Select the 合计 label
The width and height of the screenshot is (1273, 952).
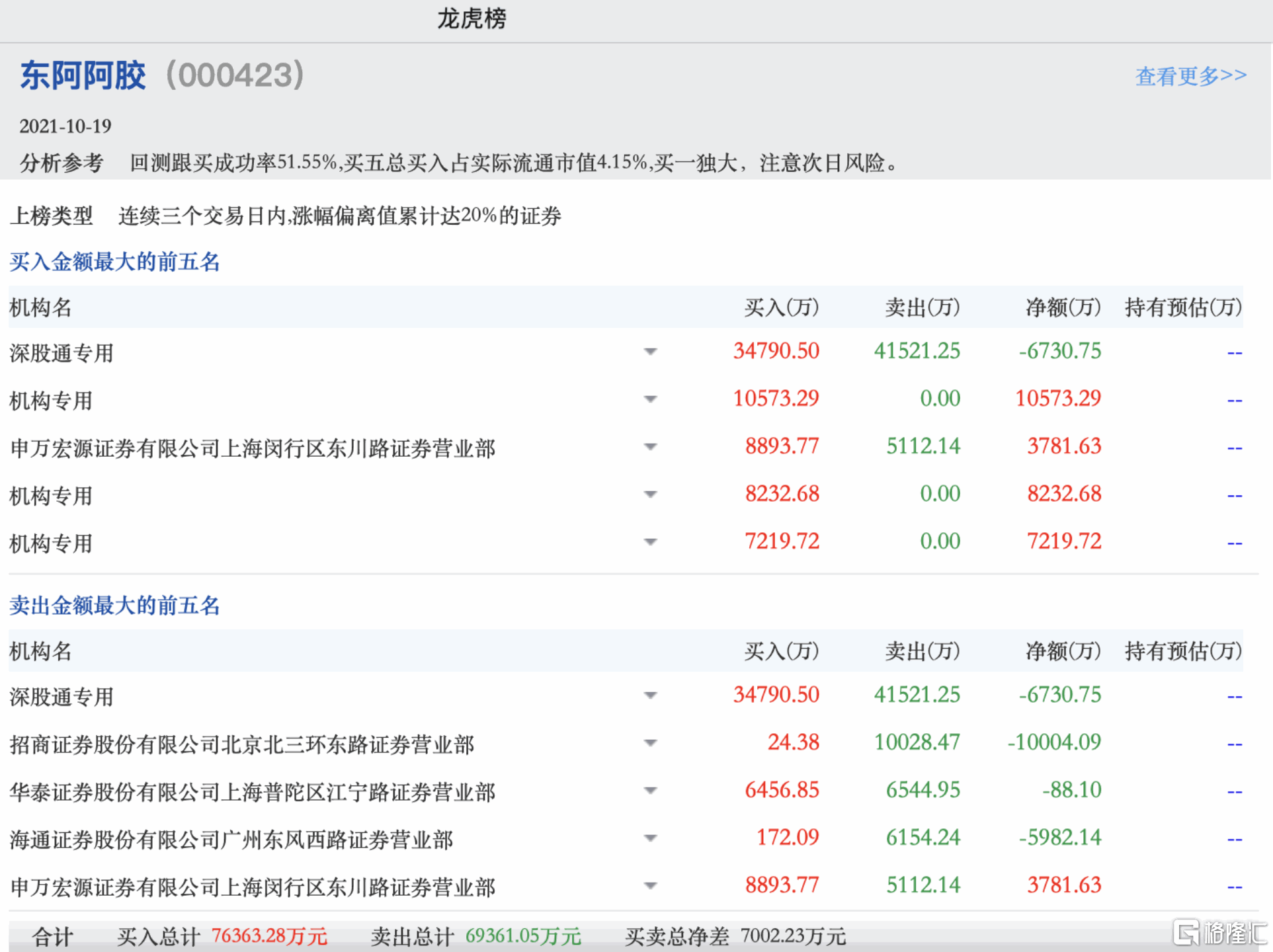[52, 937]
